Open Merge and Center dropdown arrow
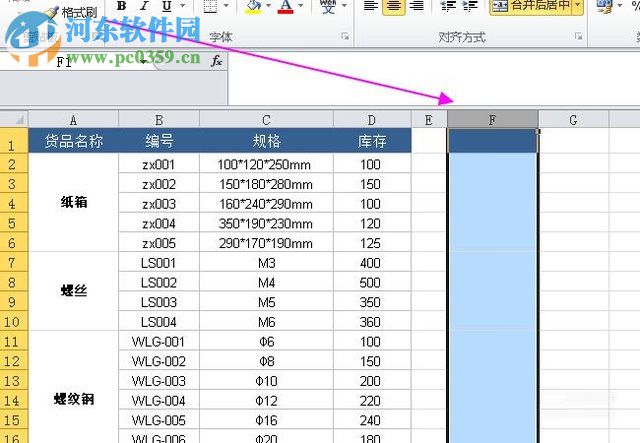The height and width of the screenshot is (443, 640). pos(578,6)
